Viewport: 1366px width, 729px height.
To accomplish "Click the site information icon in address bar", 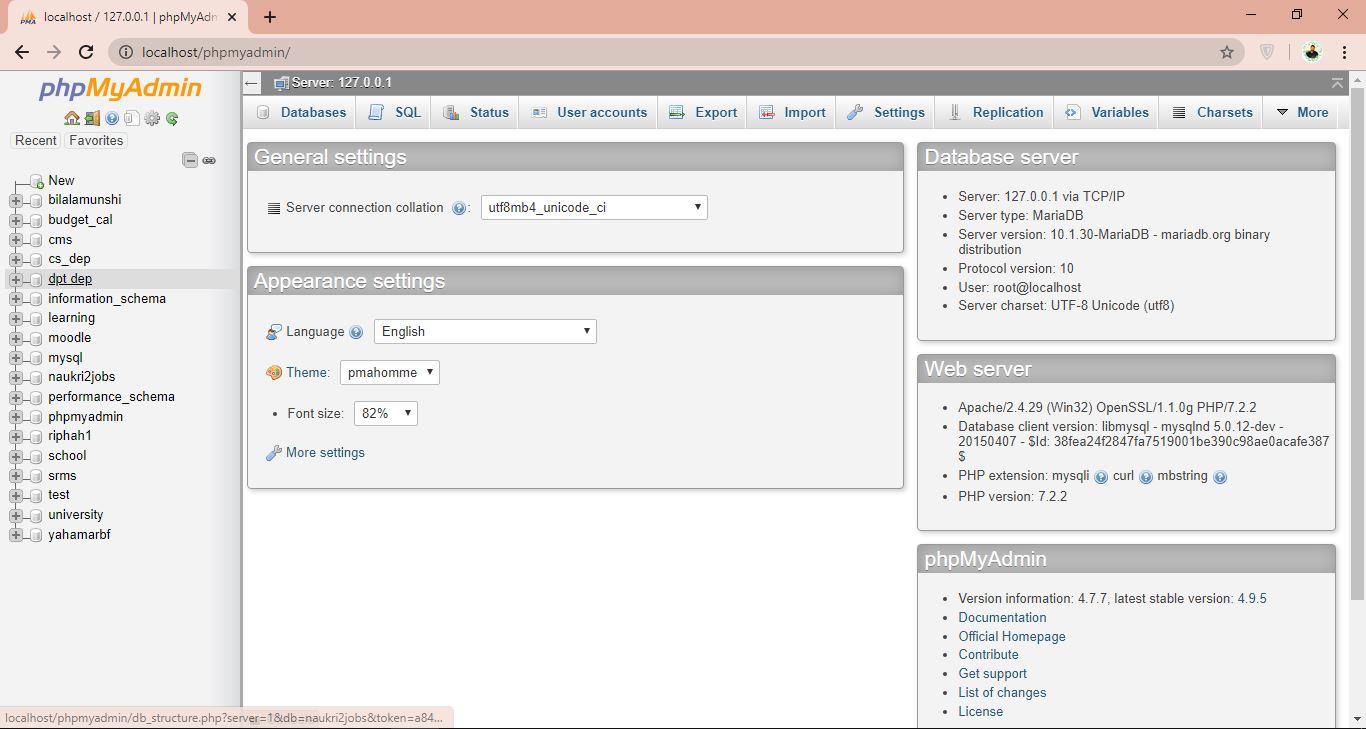I will (125, 52).
